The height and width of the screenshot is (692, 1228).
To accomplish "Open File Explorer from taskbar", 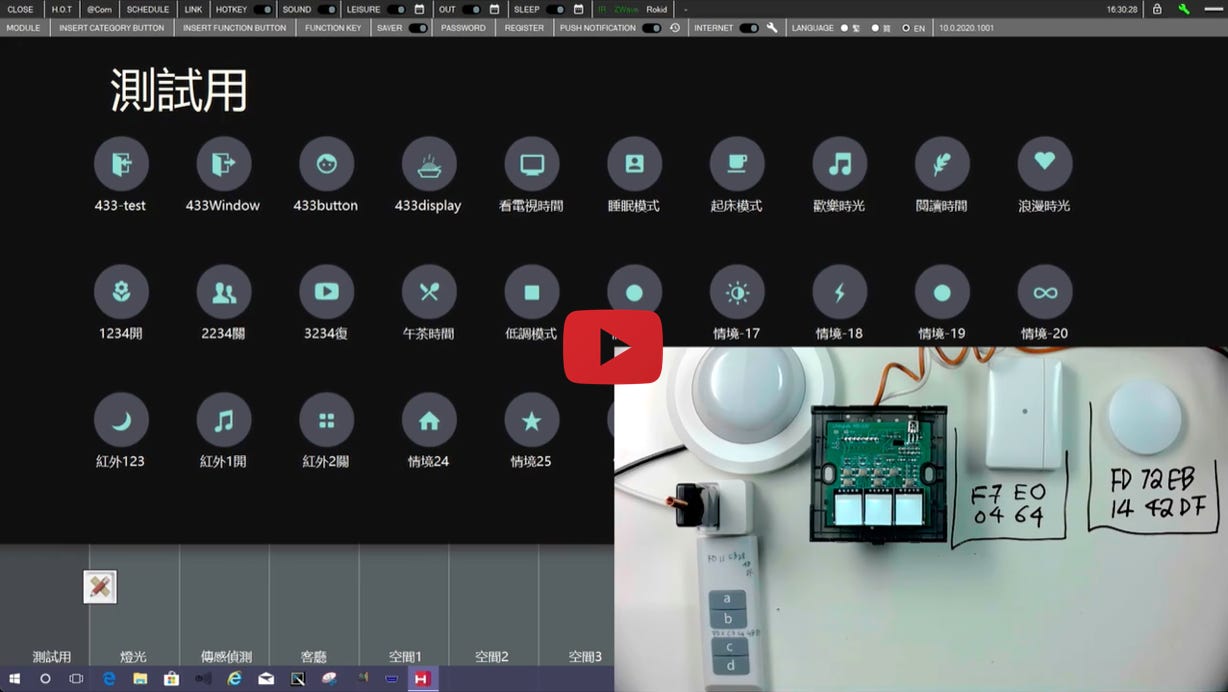I will pos(140,679).
